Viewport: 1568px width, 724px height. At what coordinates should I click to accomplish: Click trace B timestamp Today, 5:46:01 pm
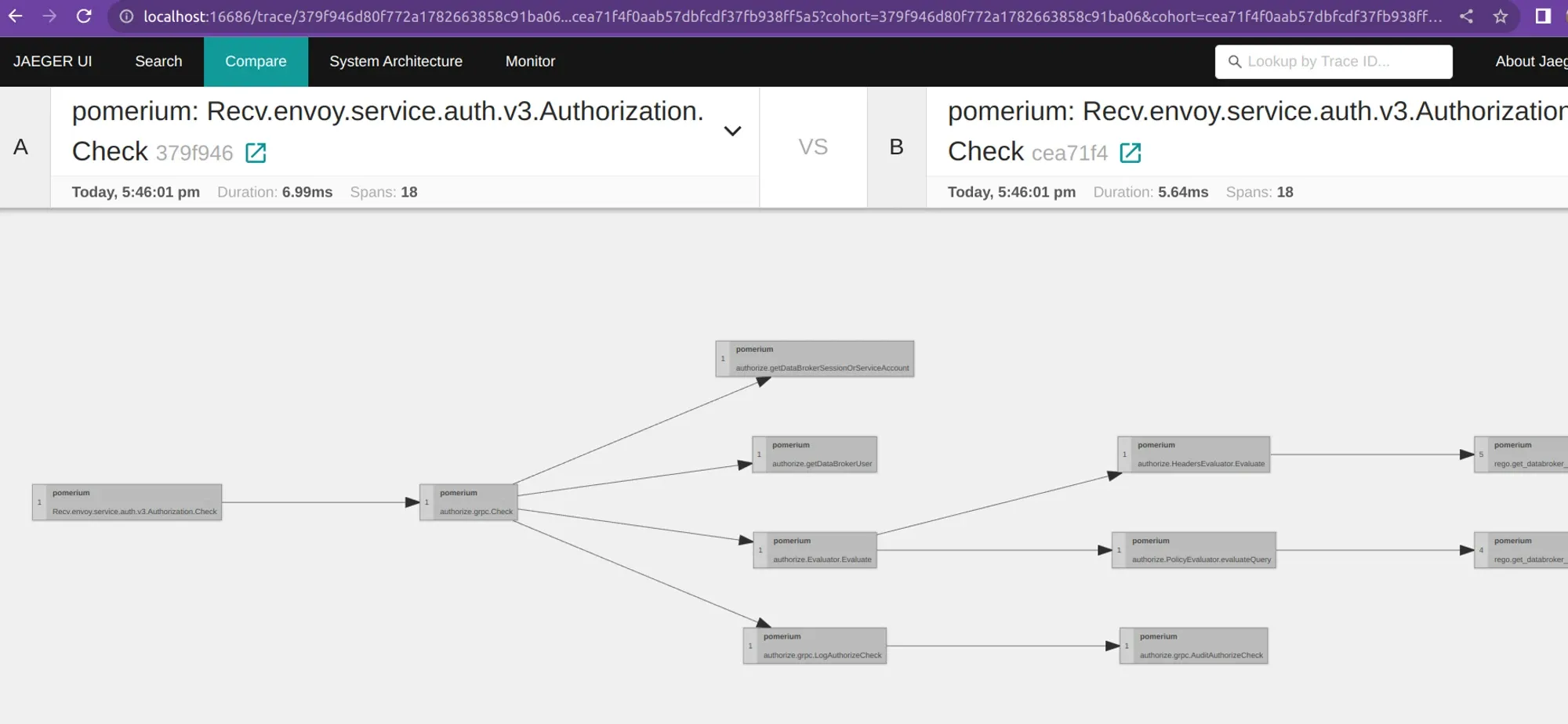[x=1011, y=192]
